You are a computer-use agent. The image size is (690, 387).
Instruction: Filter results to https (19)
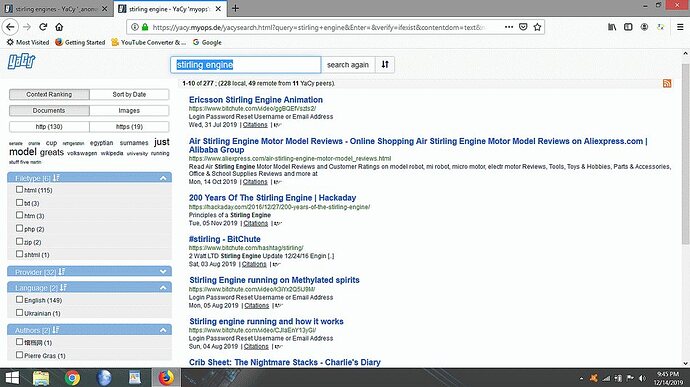click(x=129, y=127)
